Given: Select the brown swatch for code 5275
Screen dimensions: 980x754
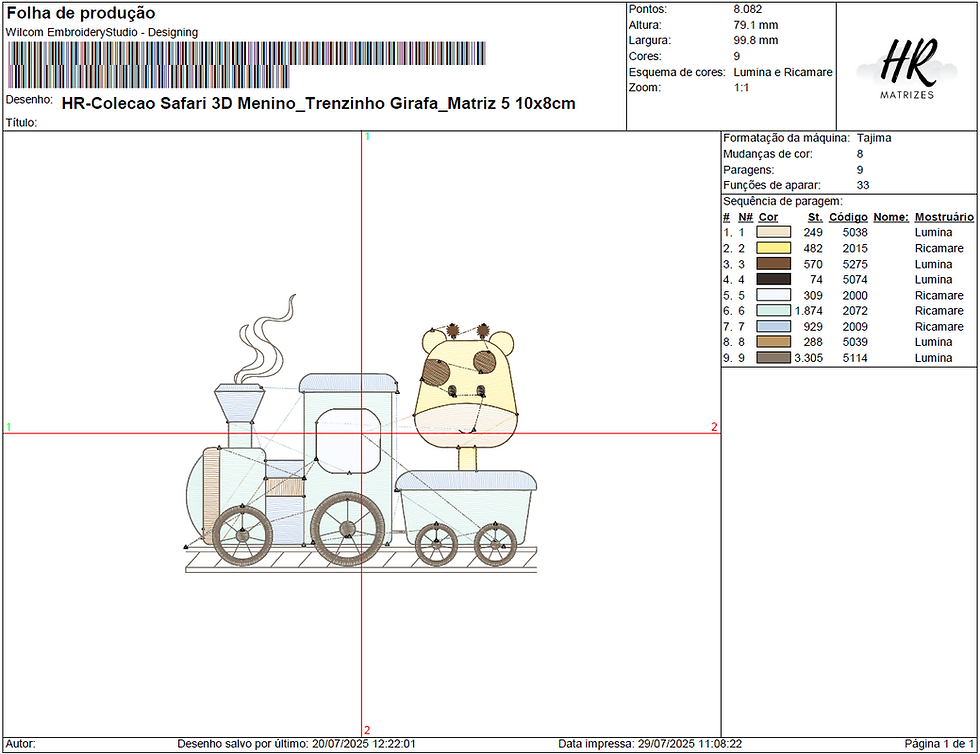Looking at the screenshot, I should pos(774,264).
